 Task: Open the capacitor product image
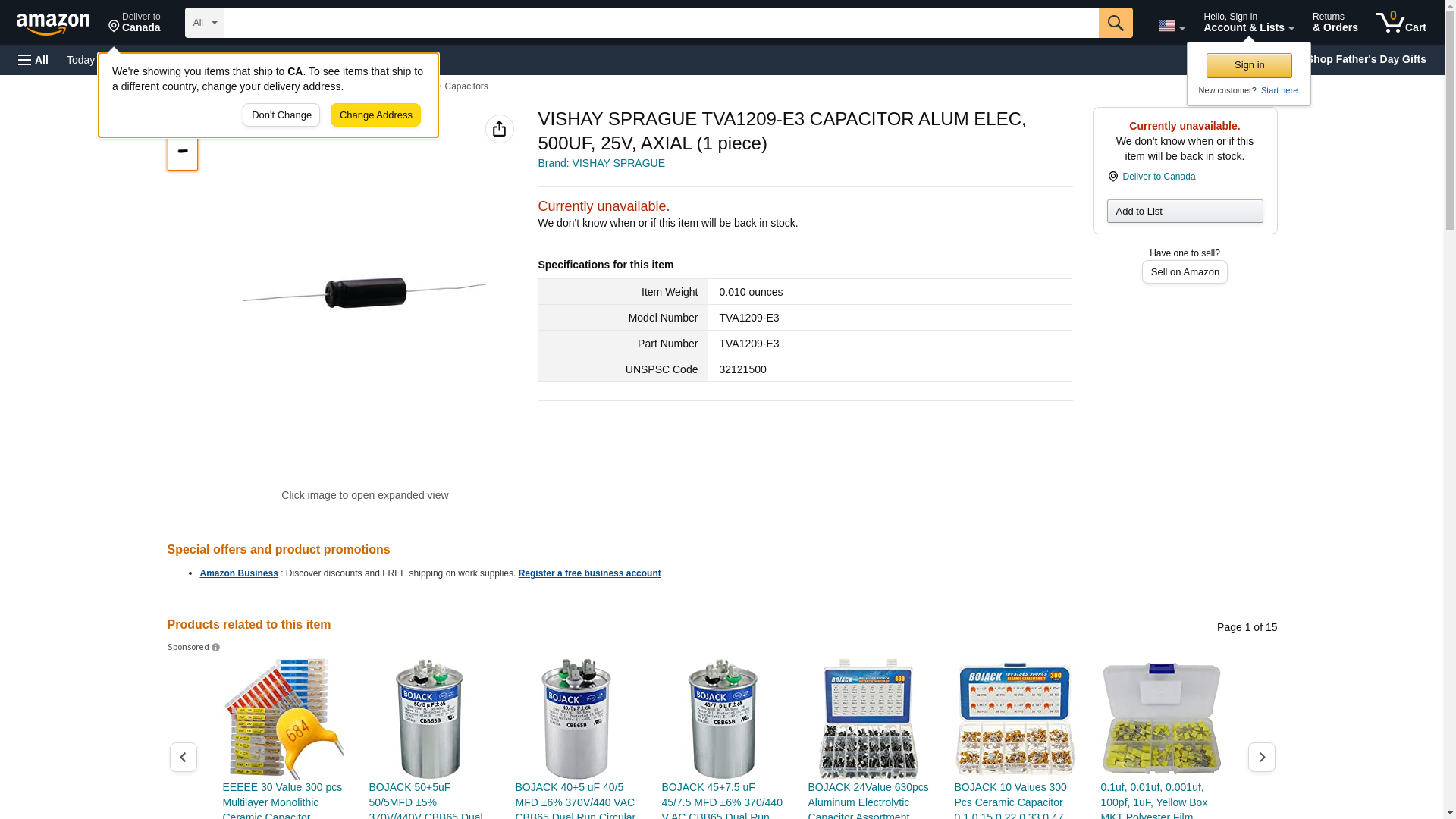click(x=365, y=293)
